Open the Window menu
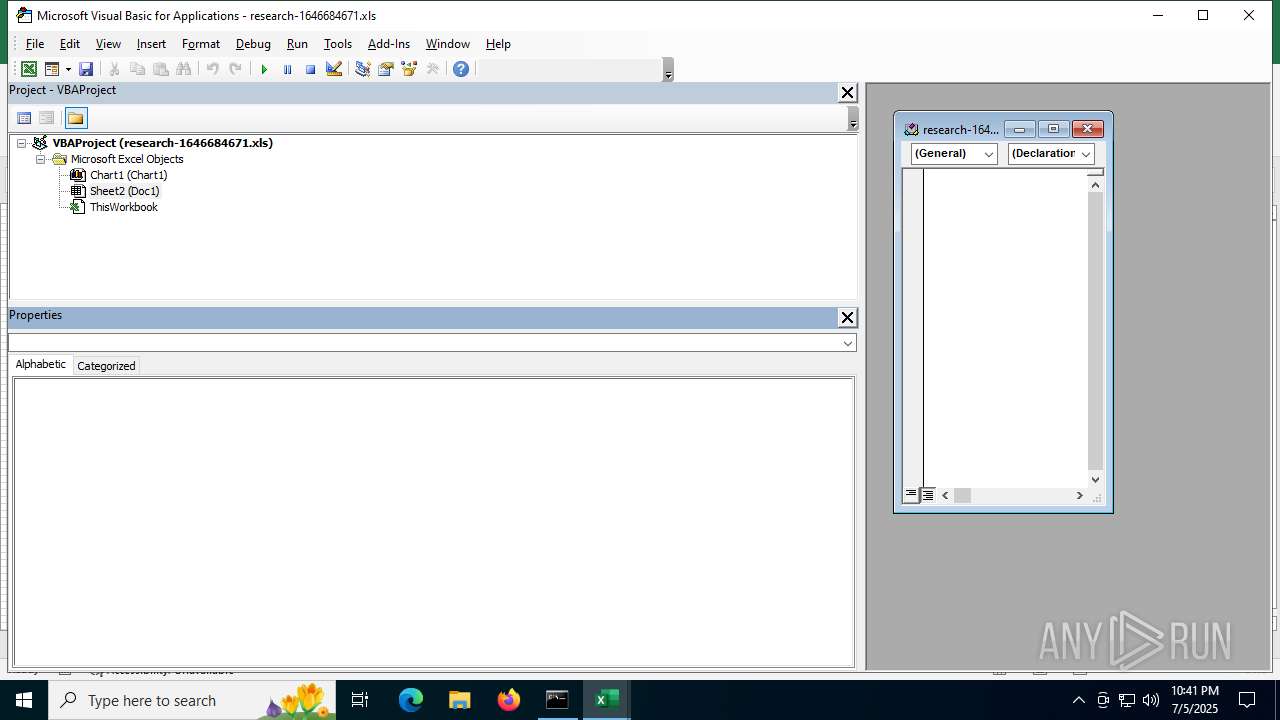 448,44
